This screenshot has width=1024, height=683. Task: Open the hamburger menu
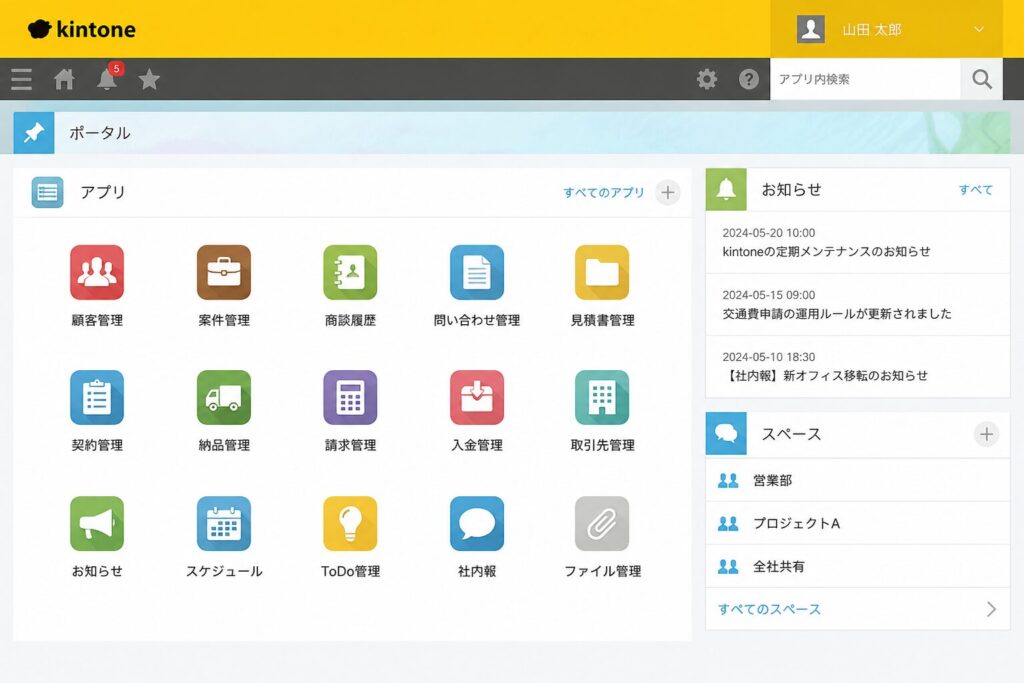pyautogui.click(x=22, y=79)
